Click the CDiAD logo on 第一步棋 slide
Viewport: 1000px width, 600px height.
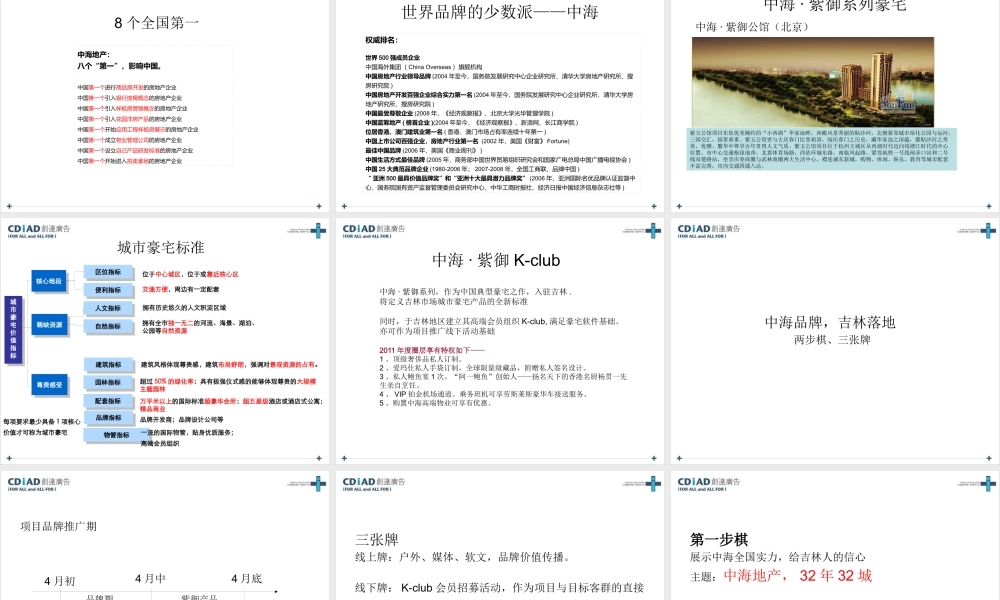(x=709, y=483)
